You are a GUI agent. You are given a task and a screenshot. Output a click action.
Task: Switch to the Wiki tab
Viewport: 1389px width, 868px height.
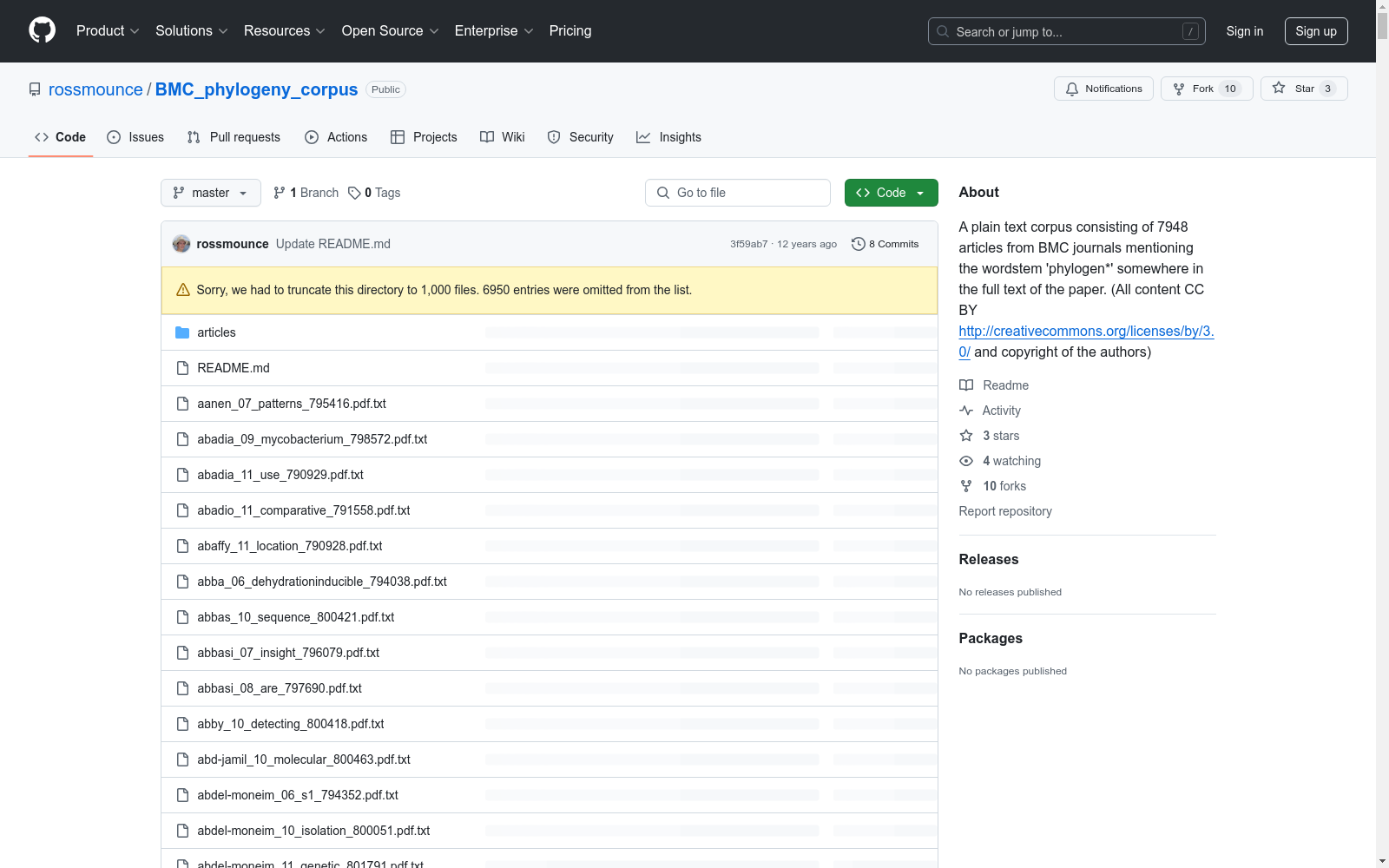[503, 137]
